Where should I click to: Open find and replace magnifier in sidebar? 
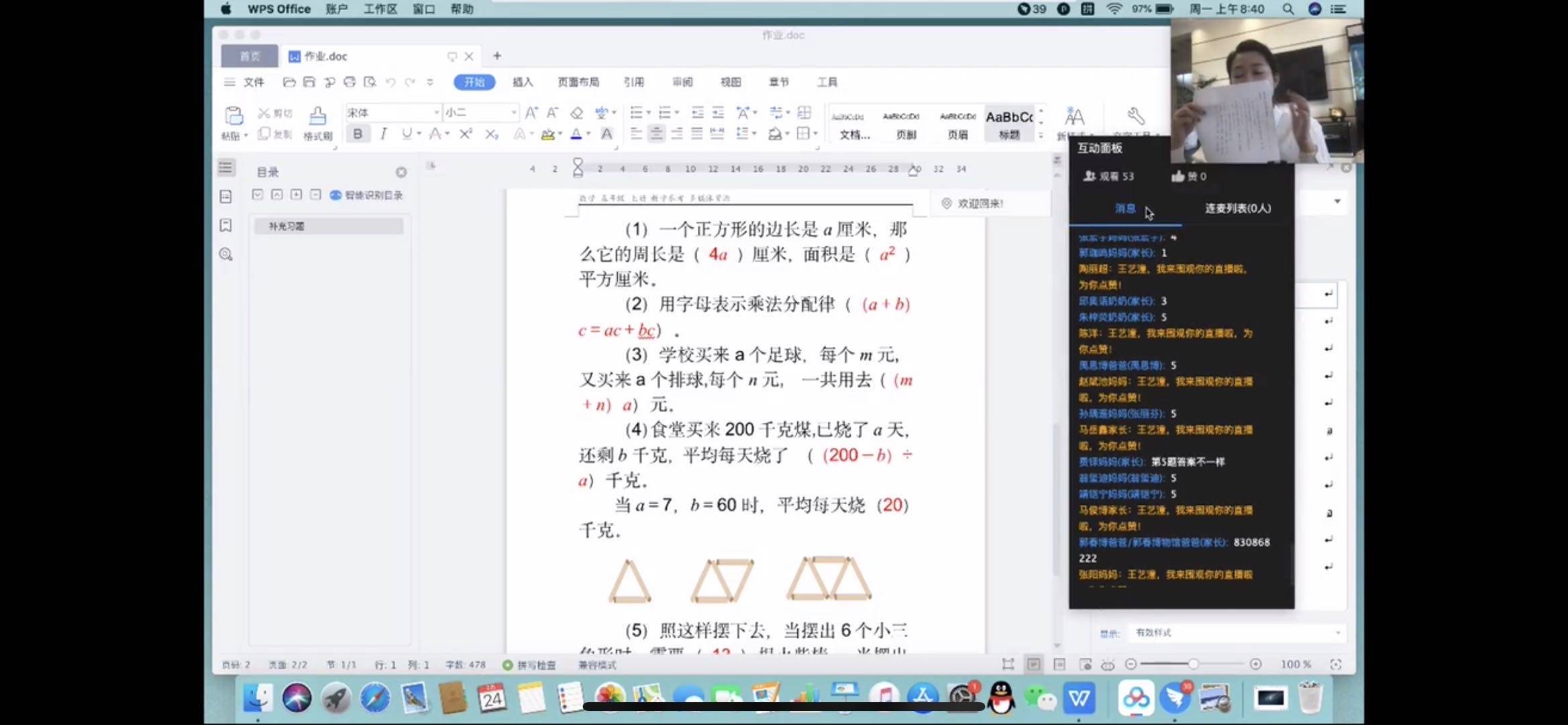(226, 254)
